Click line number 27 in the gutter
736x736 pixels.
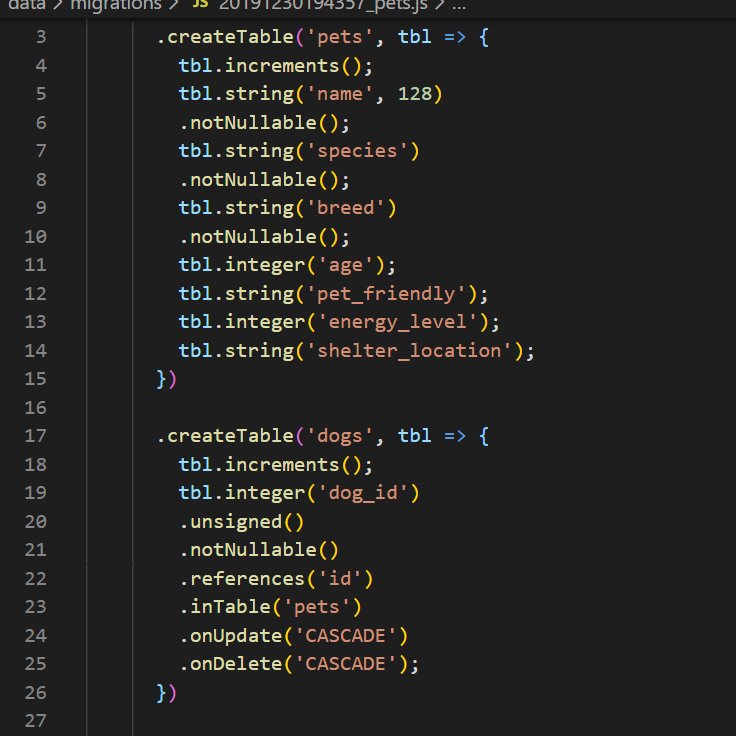(x=36, y=721)
